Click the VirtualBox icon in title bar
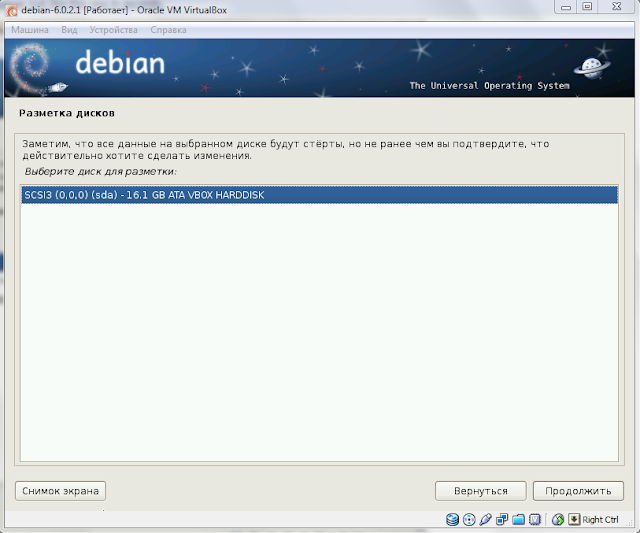Image resolution: width=640 pixels, height=533 pixels. click(x=12, y=10)
